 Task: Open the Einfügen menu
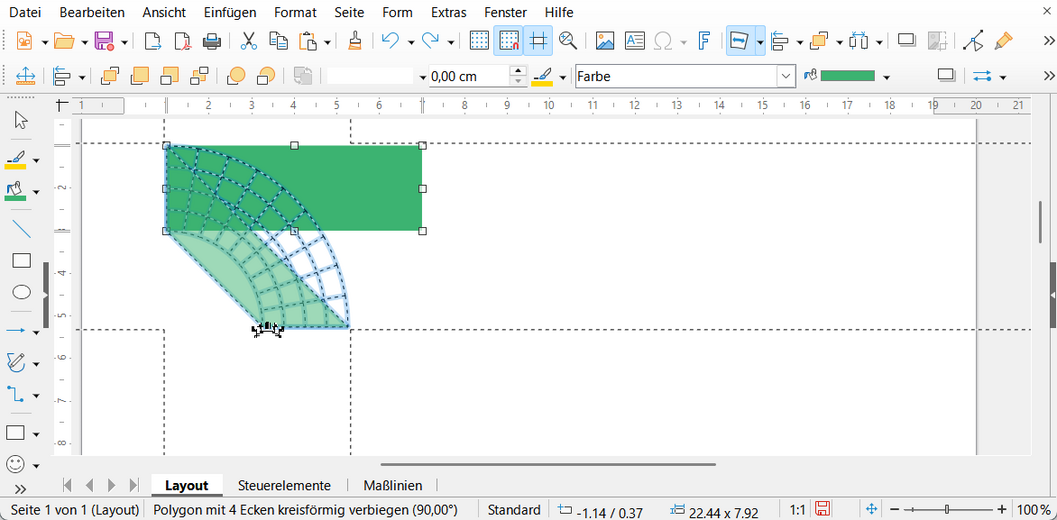pyautogui.click(x=229, y=13)
